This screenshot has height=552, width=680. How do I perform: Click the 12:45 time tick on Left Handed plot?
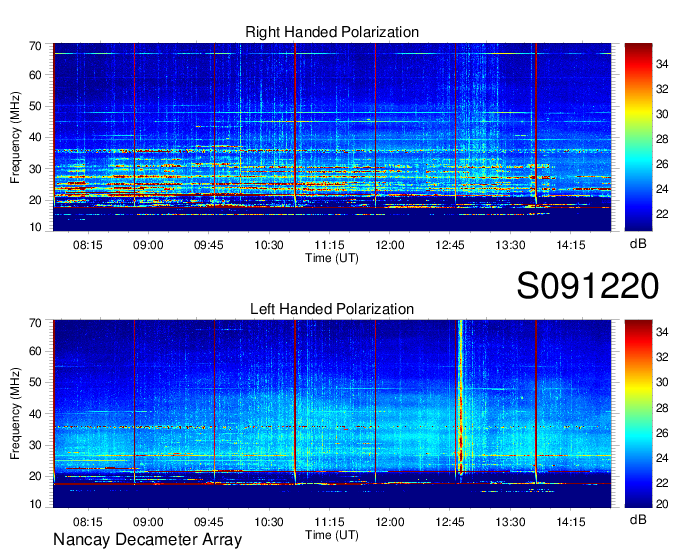[450, 522]
